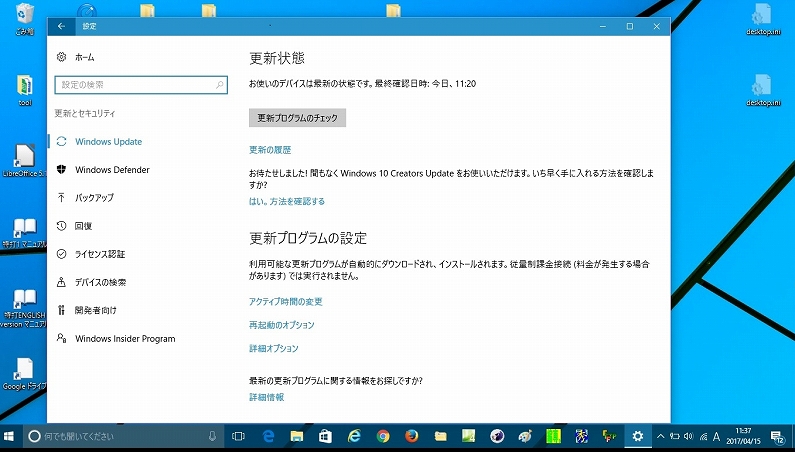Image resolution: width=795 pixels, height=452 pixels.
Task: Launch Microsoft Edge from the taskbar
Action: click(268, 436)
